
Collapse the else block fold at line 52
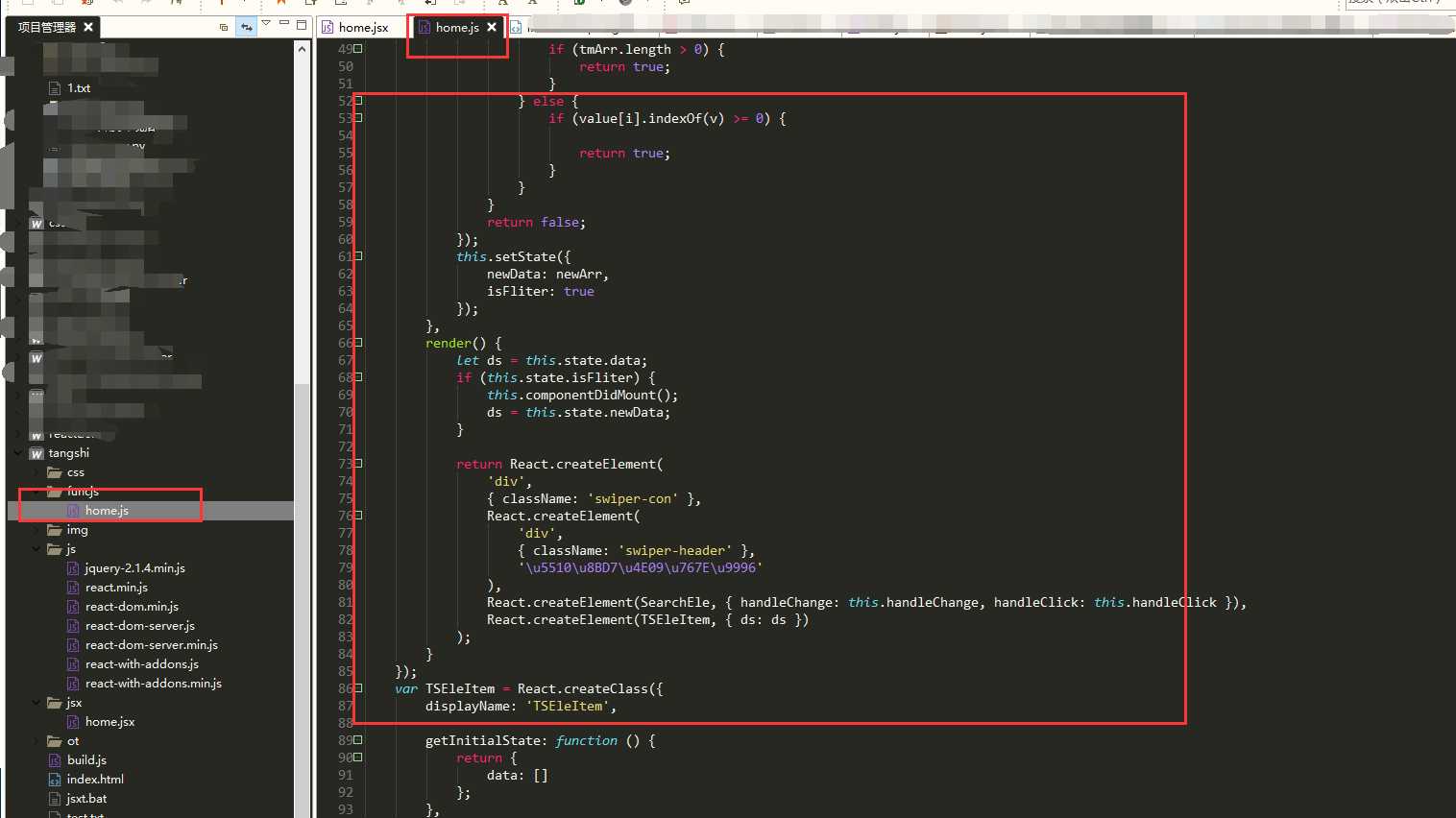(x=358, y=100)
